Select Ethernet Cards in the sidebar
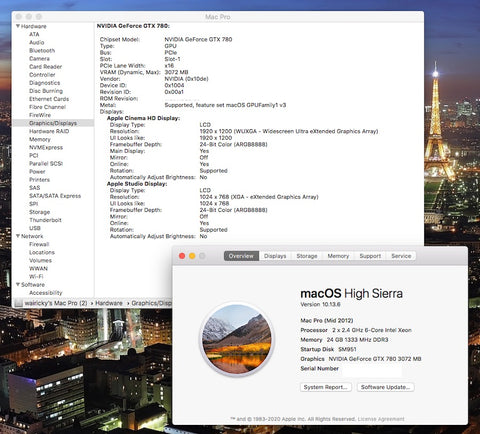This screenshot has height=434, width=480. pos(49,99)
